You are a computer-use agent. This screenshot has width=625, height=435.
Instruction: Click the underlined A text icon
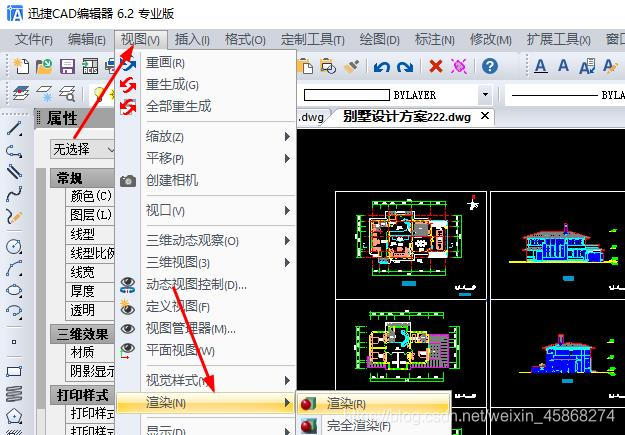(540, 66)
